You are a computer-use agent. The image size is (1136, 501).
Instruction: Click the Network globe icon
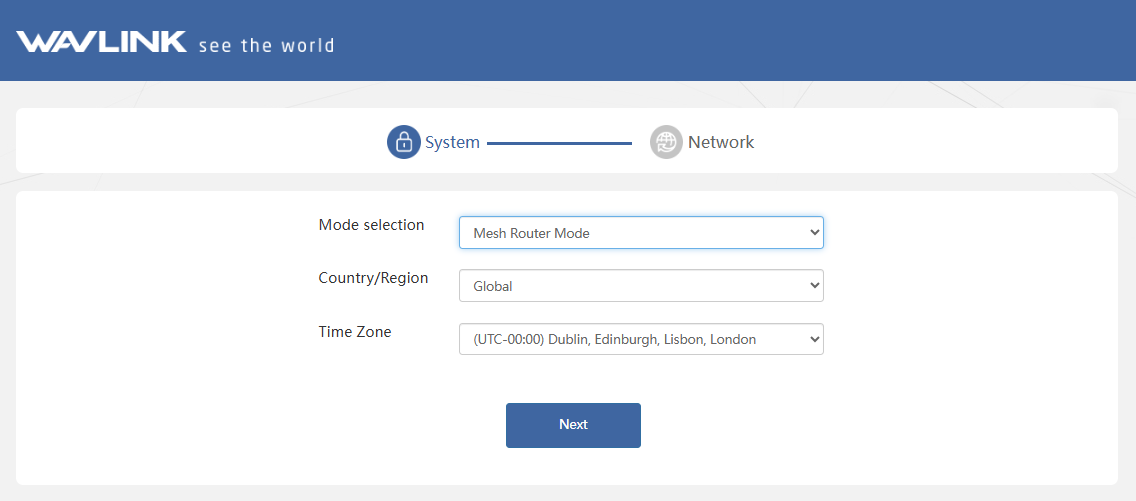point(666,142)
